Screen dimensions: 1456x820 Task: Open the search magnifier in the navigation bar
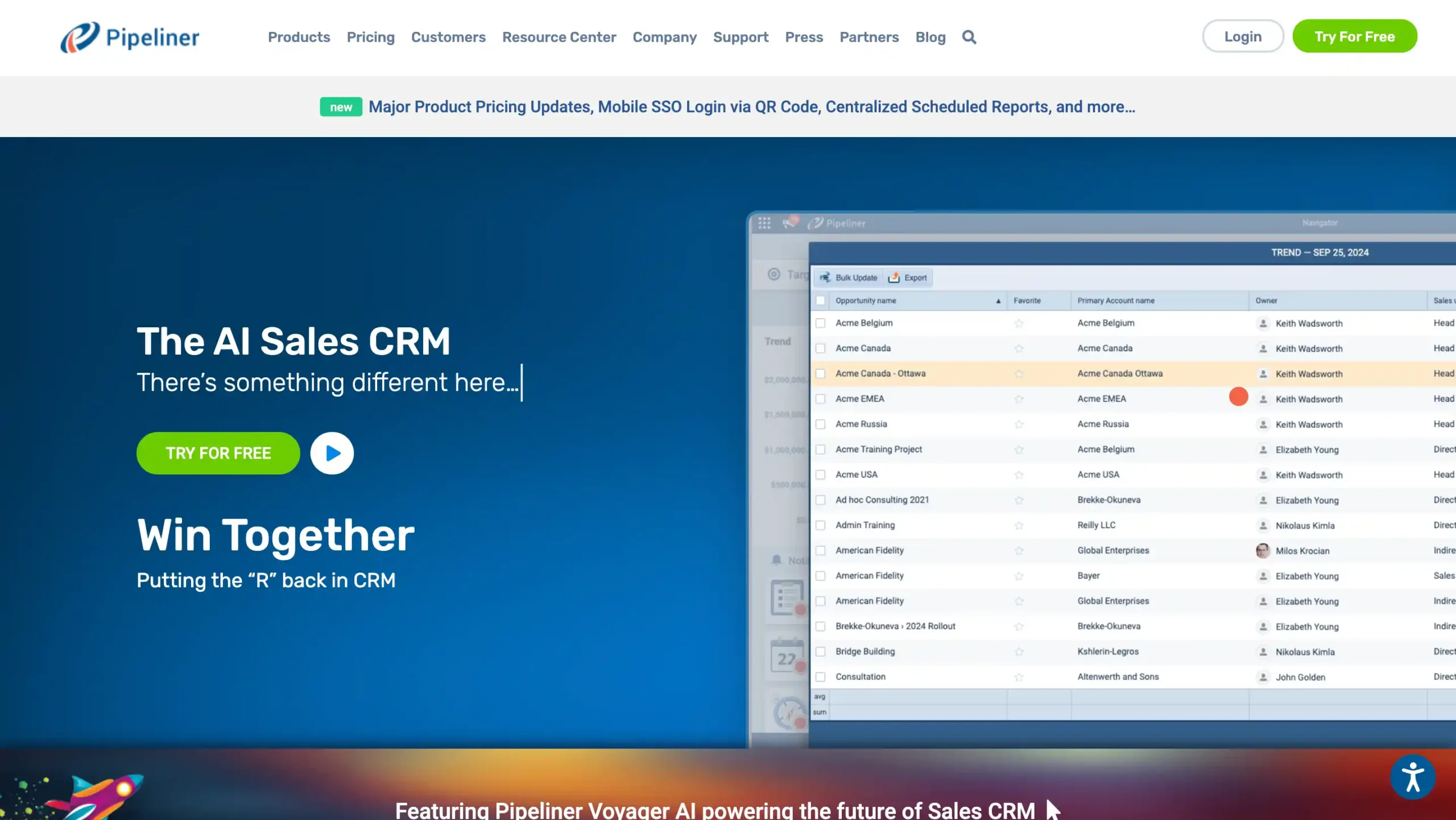click(969, 37)
